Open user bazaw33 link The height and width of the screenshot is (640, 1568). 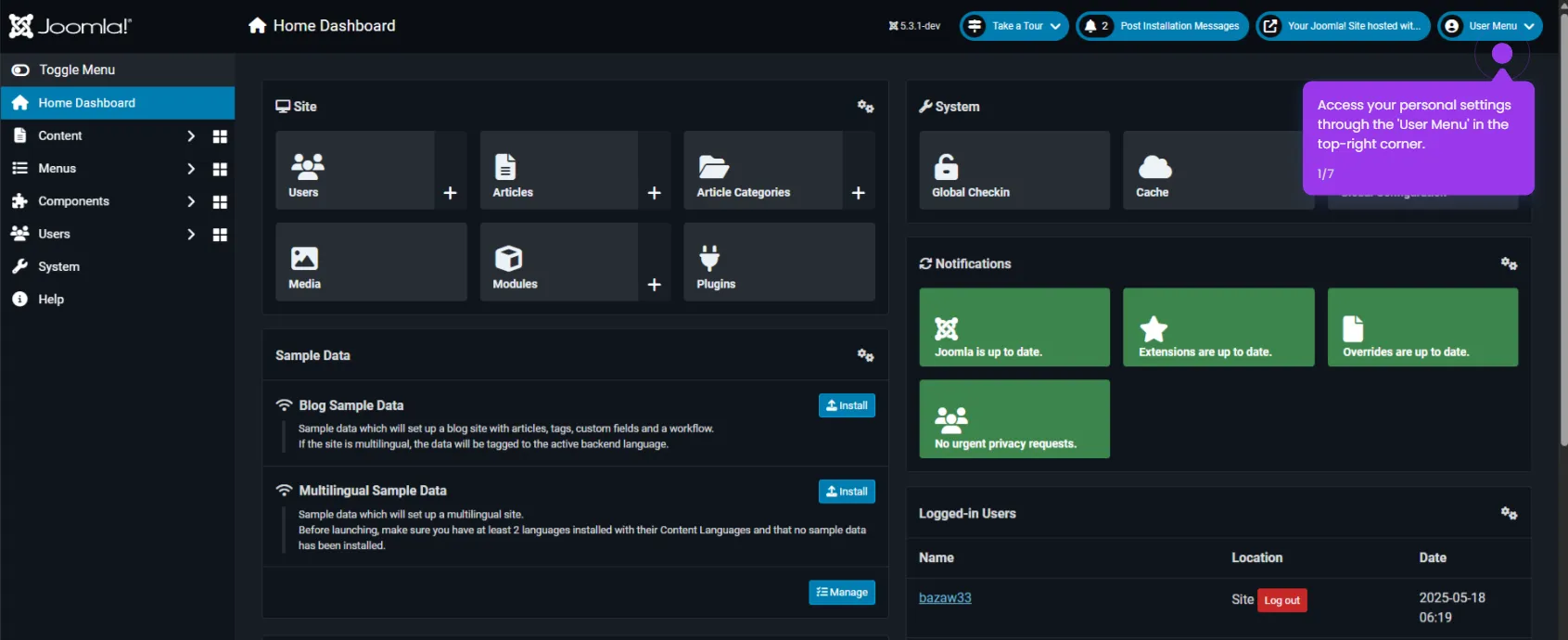click(x=945, y=598)
